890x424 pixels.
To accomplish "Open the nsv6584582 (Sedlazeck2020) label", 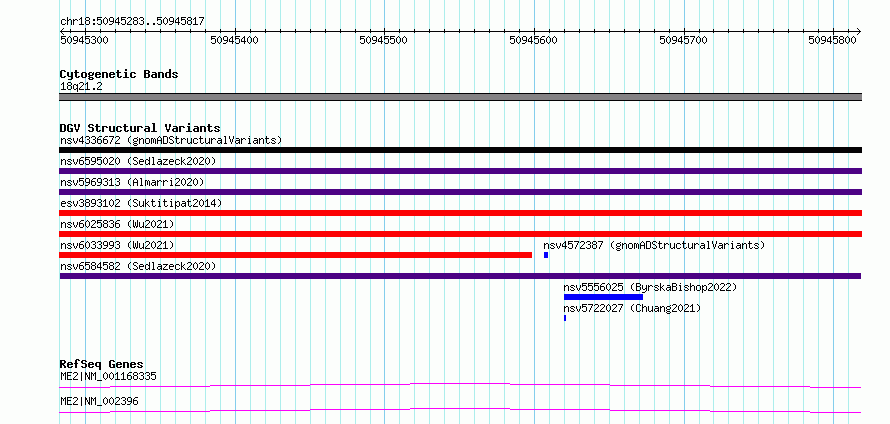I will point(138,266).
